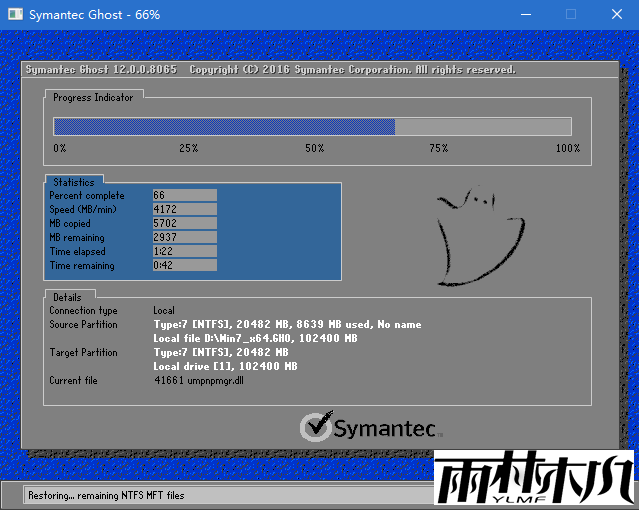Click the MB copied value box
The height and width of the screenshot is (510, 639).
[x=184, y=224]
